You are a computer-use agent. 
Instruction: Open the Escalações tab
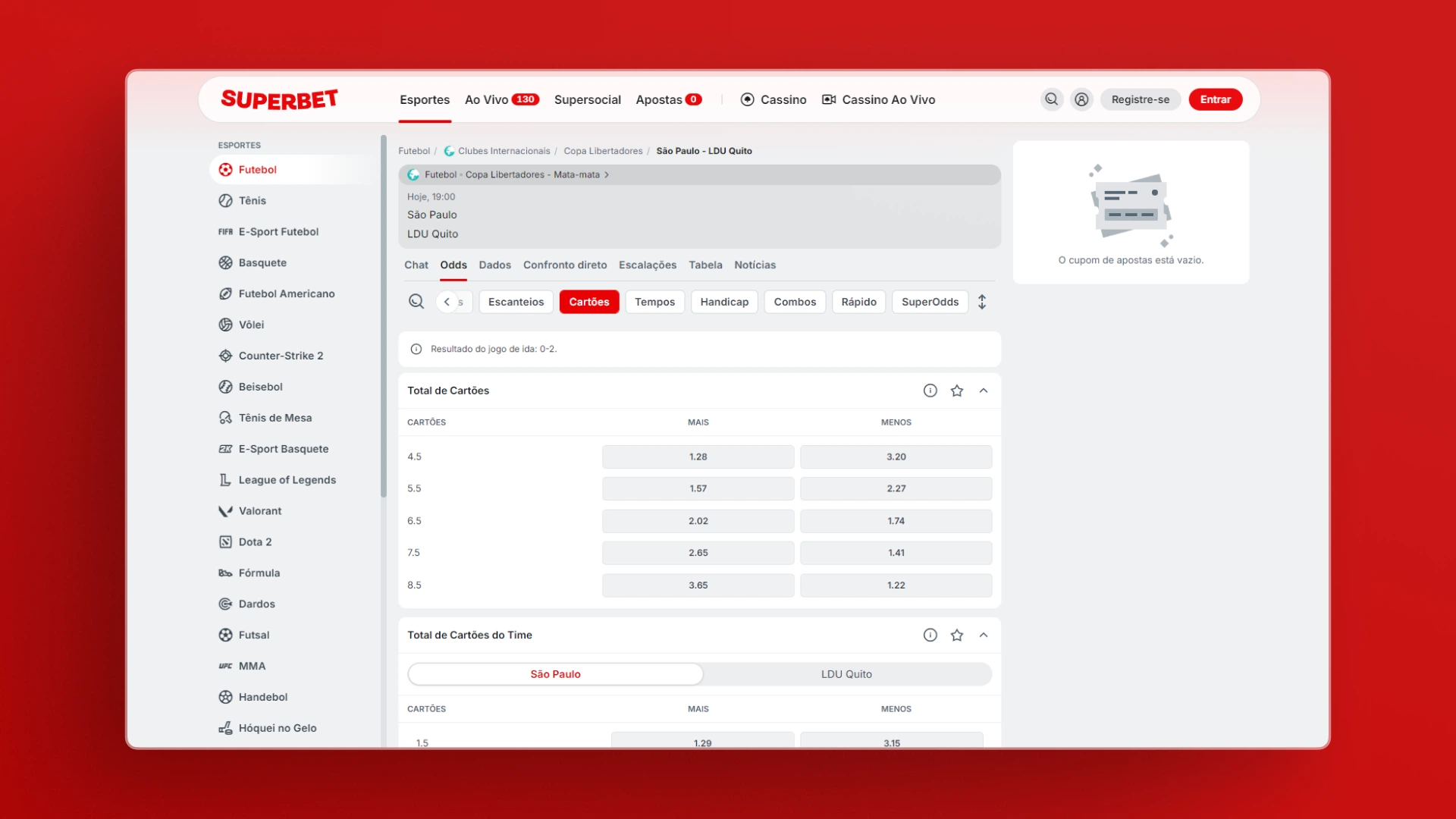[647, 265]
